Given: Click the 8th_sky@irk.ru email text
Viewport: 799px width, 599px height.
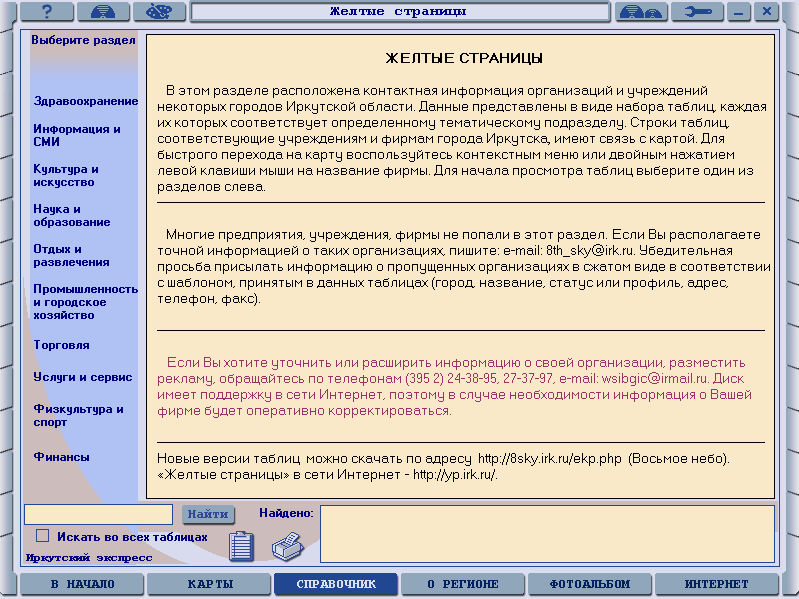Looking at the screenshot, I should [590, 250].
